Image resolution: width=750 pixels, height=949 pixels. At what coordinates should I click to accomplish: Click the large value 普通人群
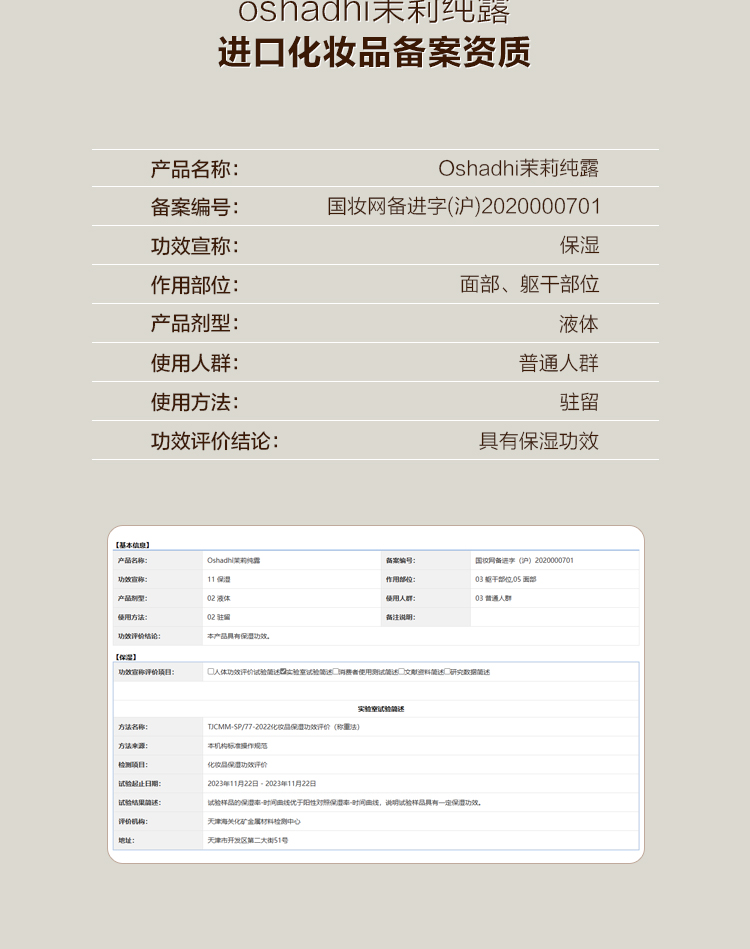[x=559, y=363]
